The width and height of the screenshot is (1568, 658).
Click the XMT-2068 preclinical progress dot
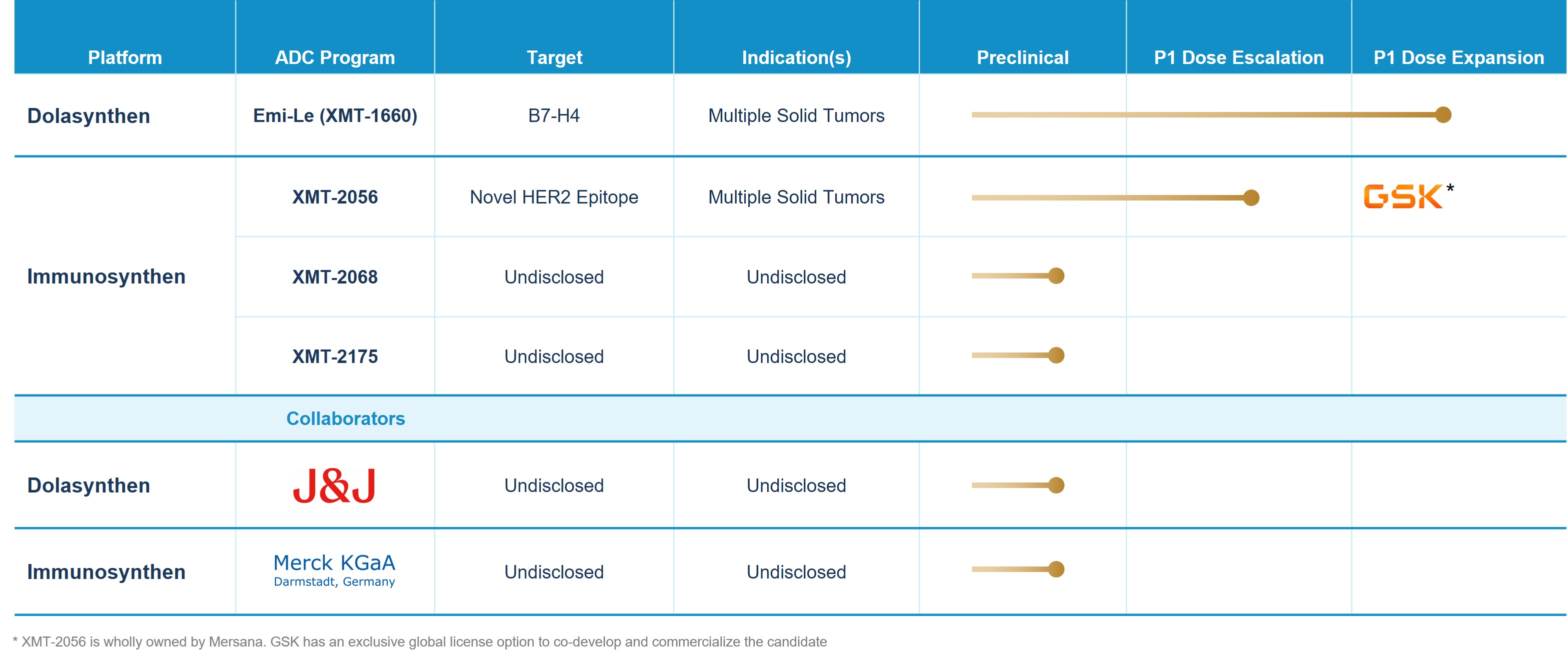coord(1056,276)
